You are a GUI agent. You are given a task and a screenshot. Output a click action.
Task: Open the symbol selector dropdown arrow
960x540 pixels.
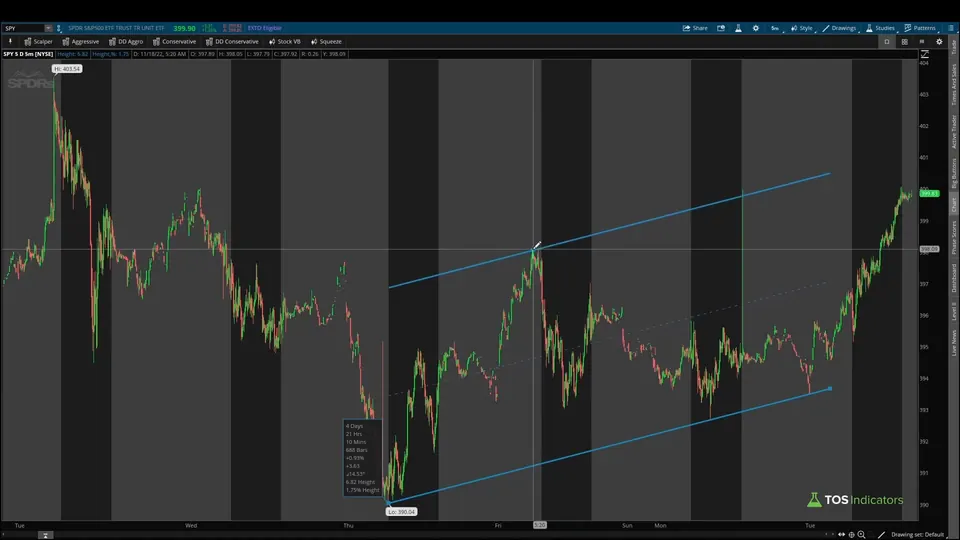[48, 28]
